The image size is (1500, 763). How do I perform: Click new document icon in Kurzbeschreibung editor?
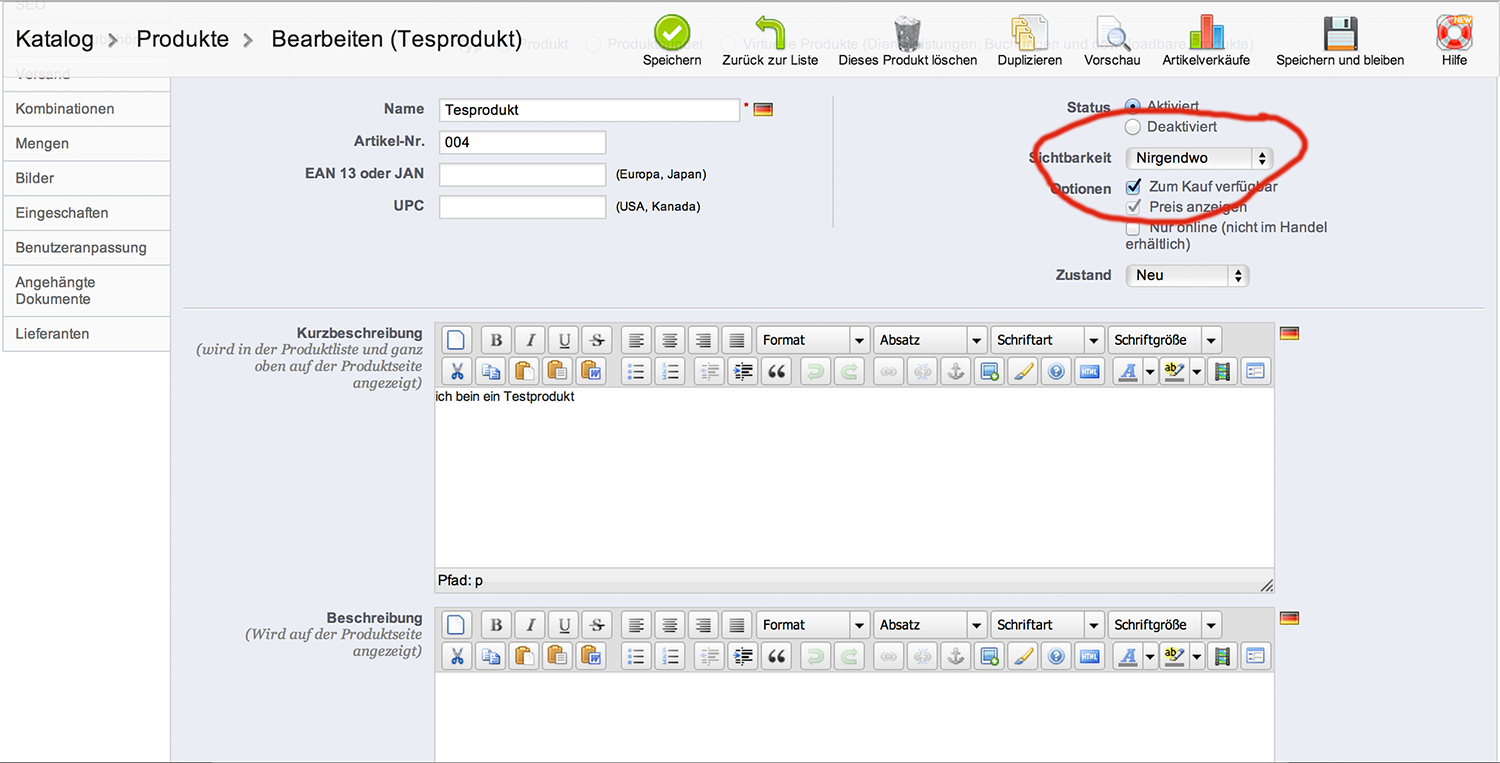click(x=456, y=340)
